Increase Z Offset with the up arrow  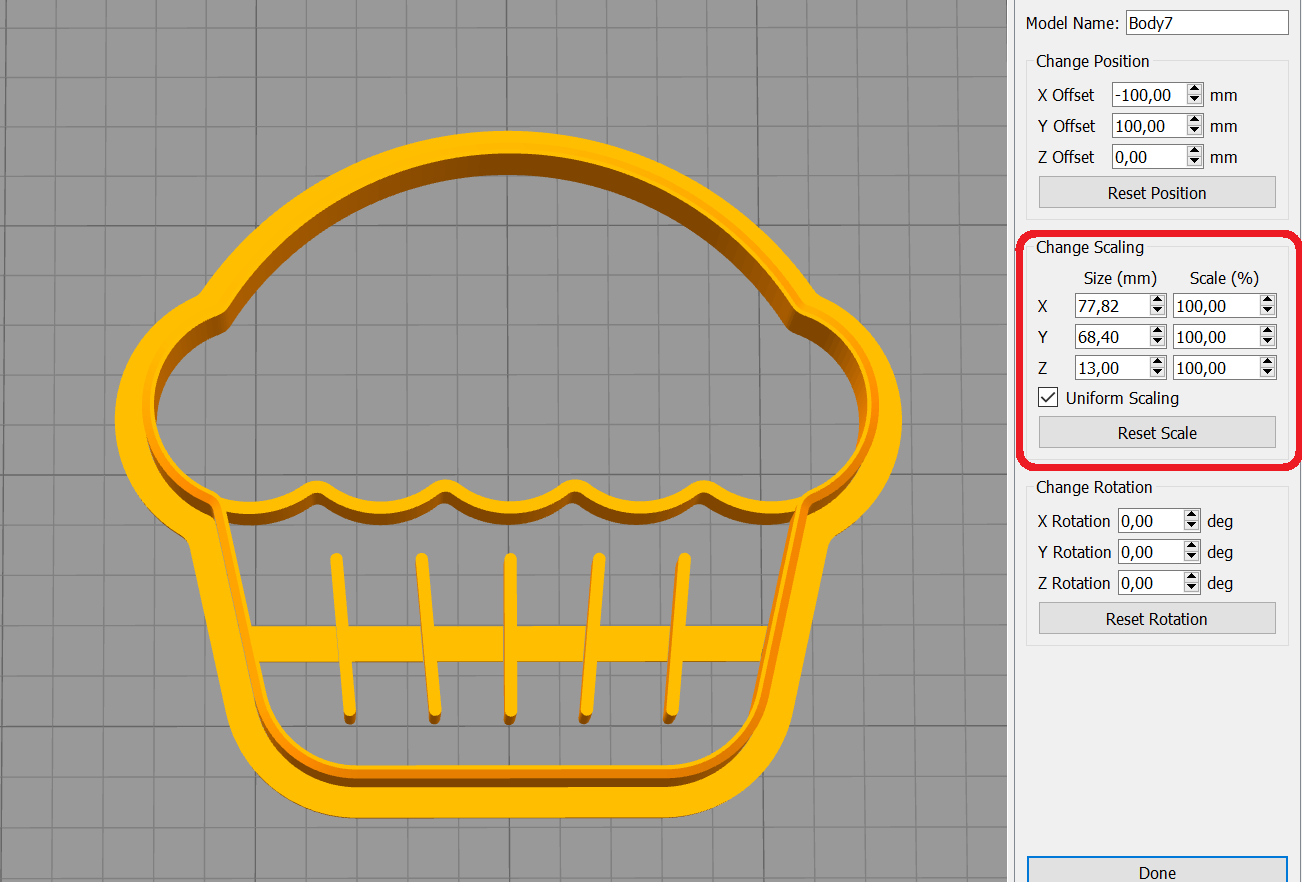(1195, 152)
